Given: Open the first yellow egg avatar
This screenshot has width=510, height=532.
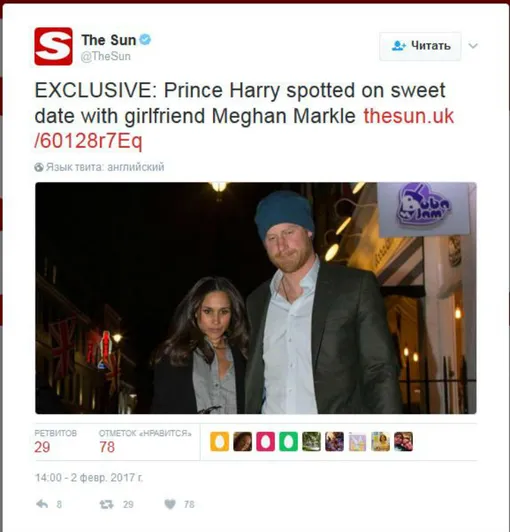Looking at the screenshot, I should coord(220,441).
